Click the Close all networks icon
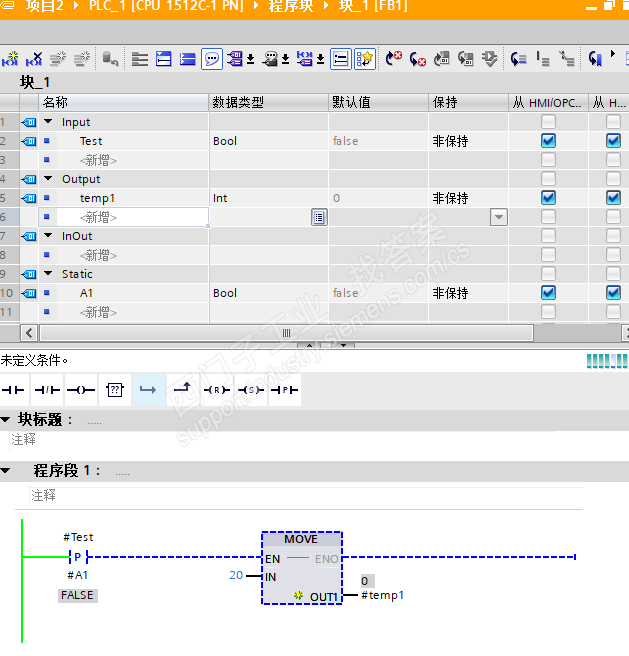Viewport: 629px width, 656px height. tap(187, 59)
